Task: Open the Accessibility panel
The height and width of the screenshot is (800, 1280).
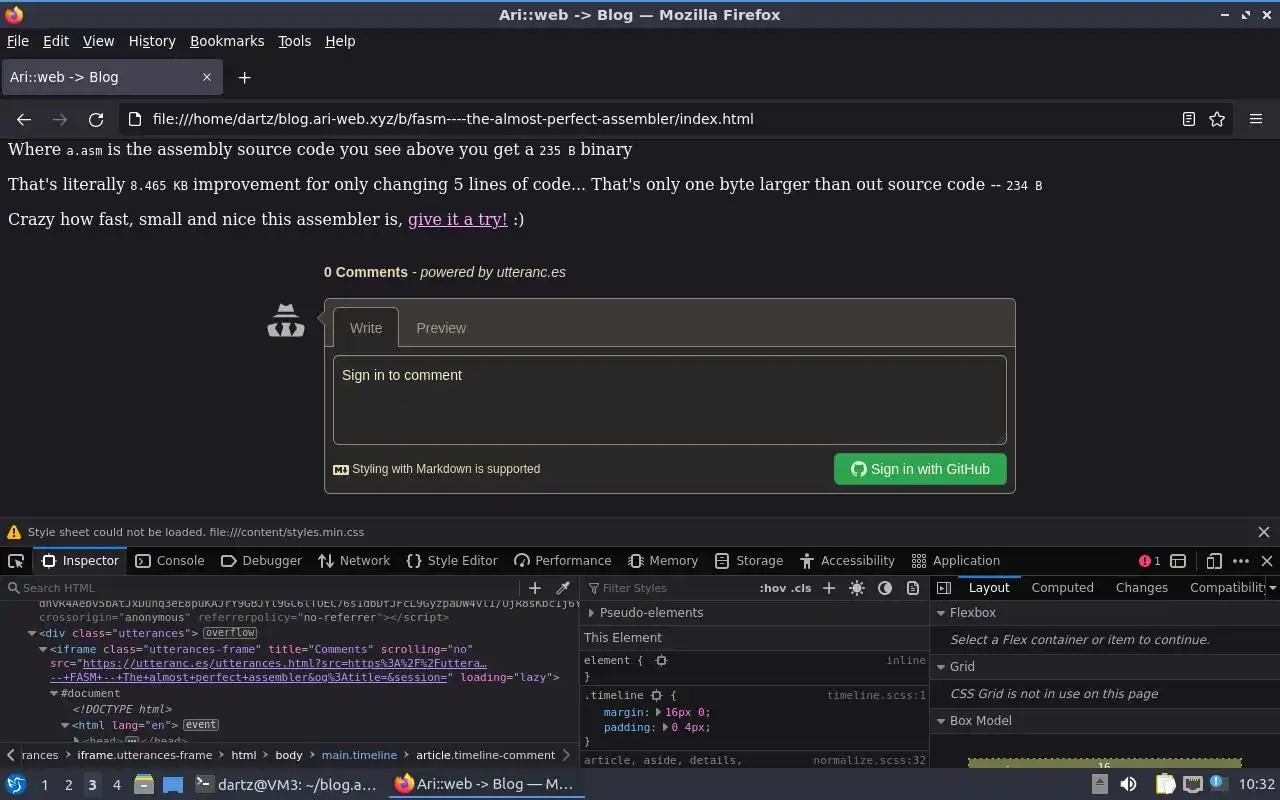Action: point(847,561)
